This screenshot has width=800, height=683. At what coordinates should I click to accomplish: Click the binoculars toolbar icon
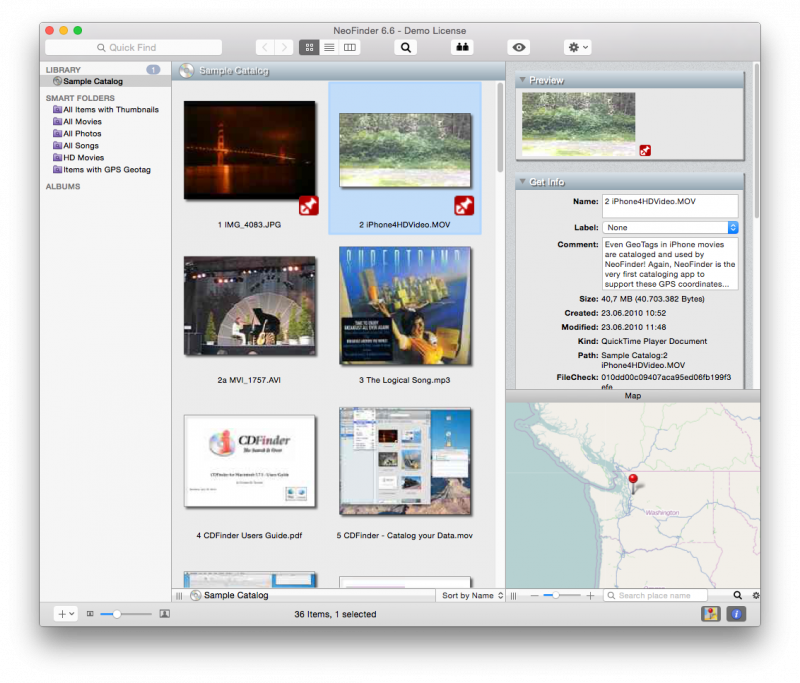462,47
